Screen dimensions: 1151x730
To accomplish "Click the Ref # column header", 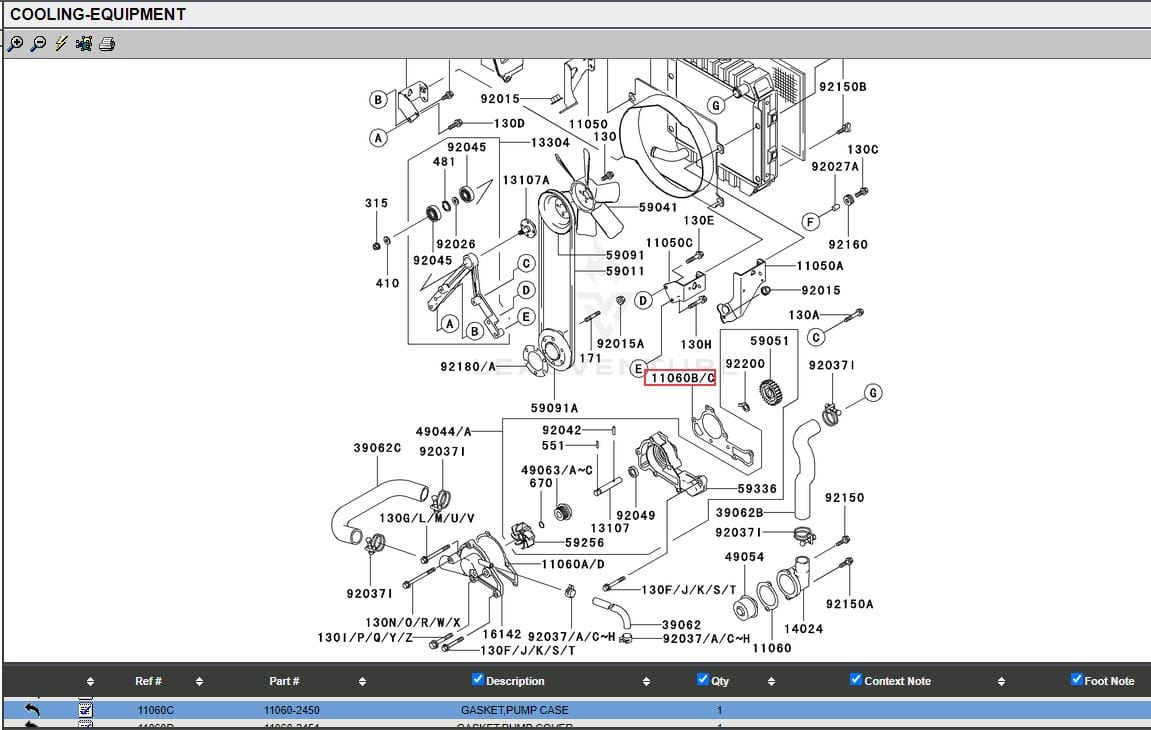I will (148, 681).
